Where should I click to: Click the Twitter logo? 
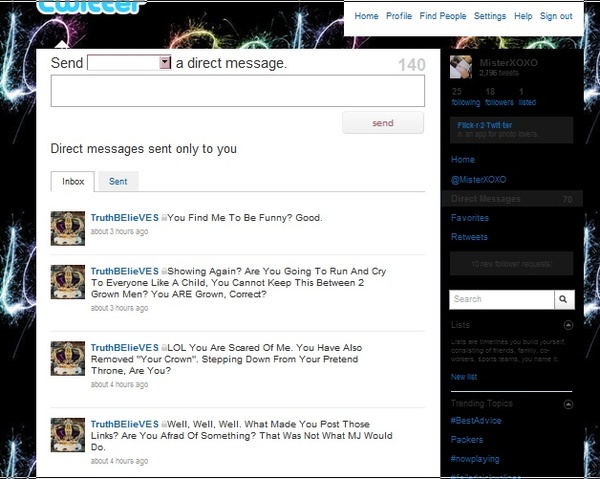click(90, 8)
